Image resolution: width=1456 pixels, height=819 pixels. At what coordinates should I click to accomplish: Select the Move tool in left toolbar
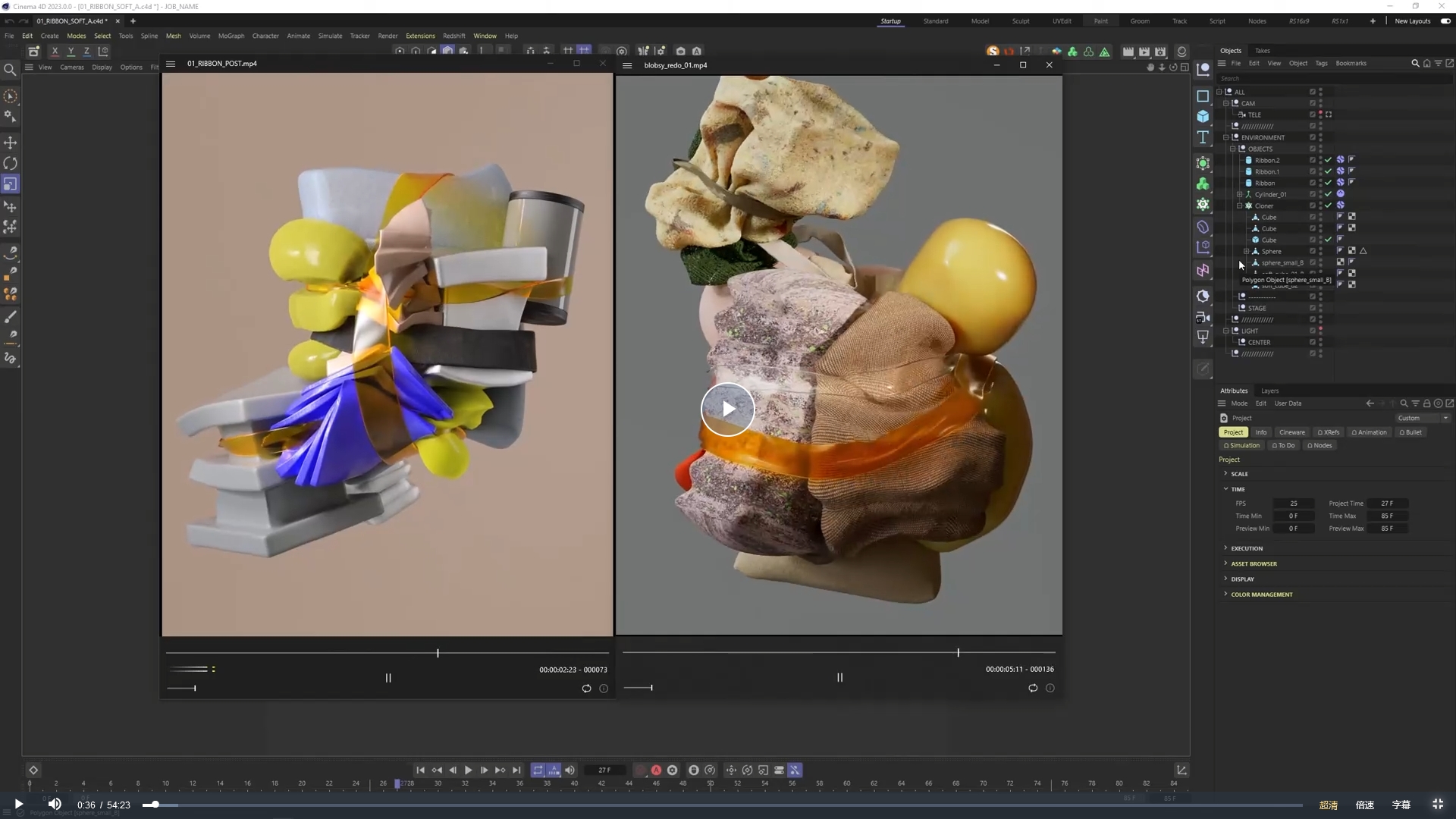pos(11,143)
